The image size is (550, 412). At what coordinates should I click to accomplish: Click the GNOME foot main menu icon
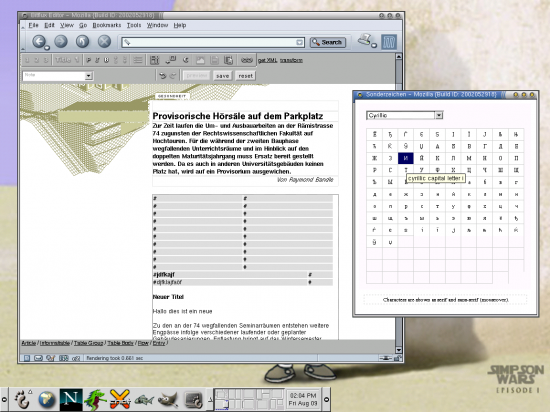coord(22,399)
